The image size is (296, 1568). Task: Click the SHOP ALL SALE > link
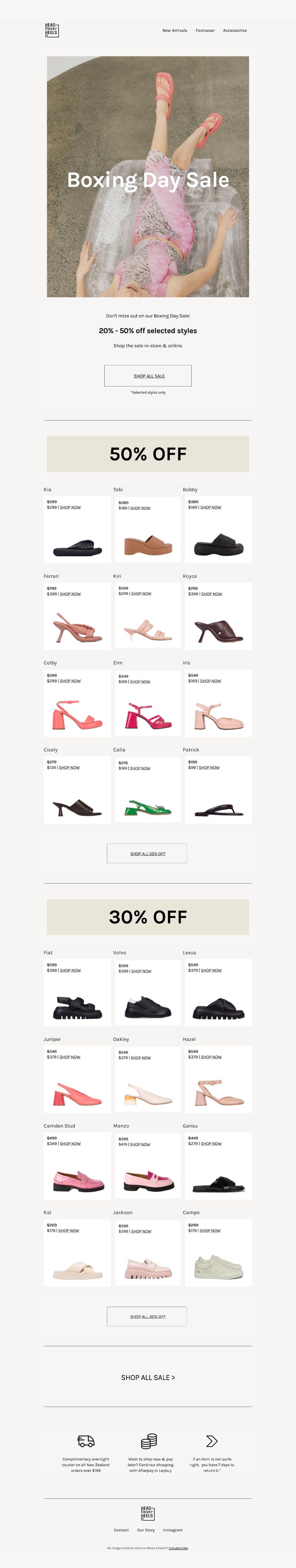pyautogui.click(x=148, y=1377)
